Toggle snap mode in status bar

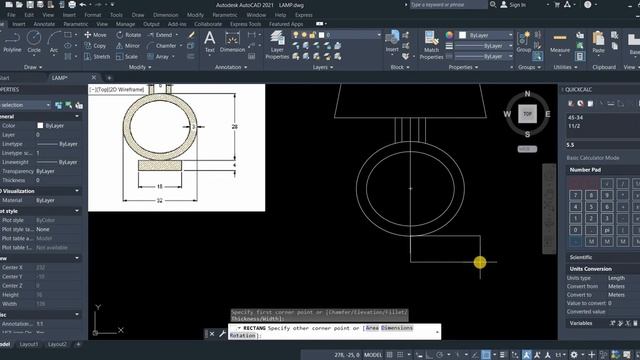coord(400,355)
